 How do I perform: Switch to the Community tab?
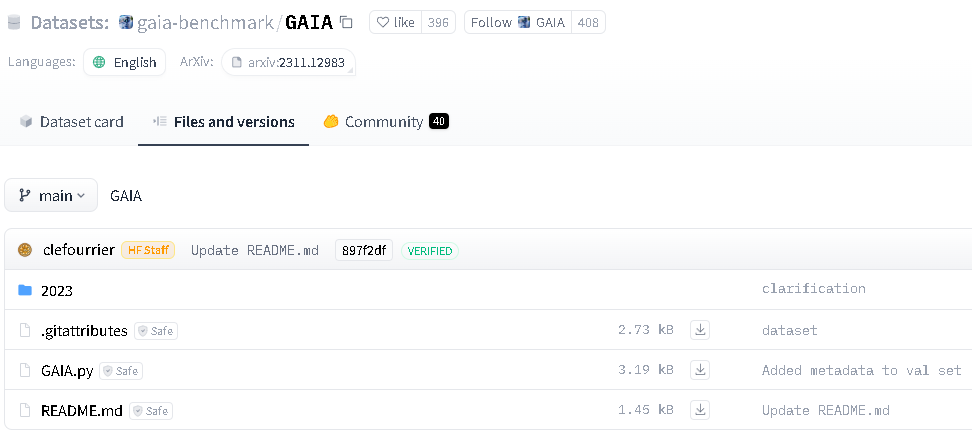tap(386, 121)
